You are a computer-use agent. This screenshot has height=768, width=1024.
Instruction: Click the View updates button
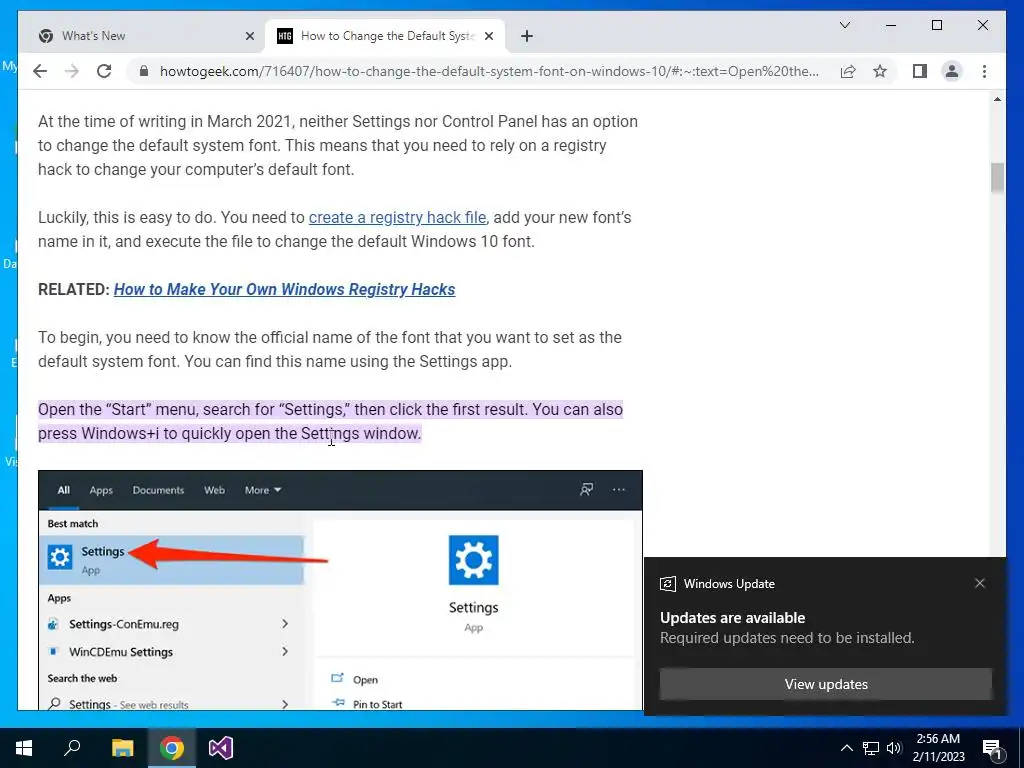[826, 684]
